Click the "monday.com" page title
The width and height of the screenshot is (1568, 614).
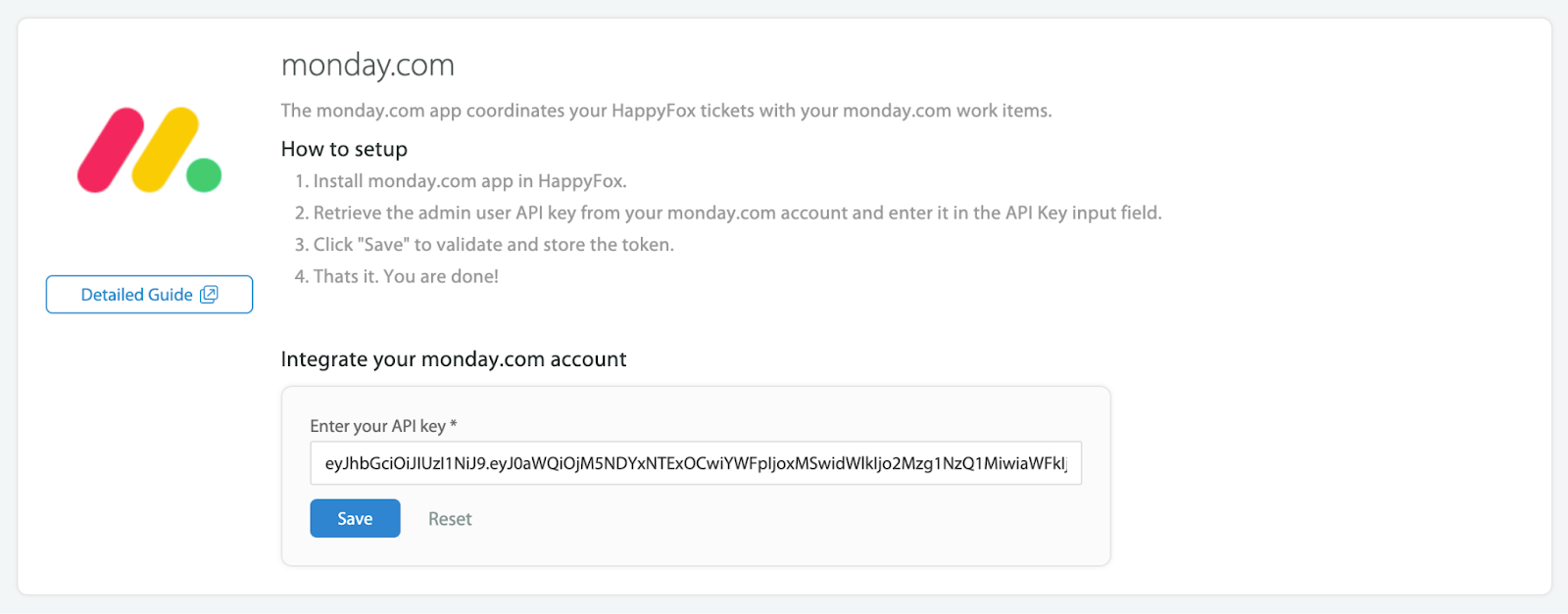pos(367,66)
